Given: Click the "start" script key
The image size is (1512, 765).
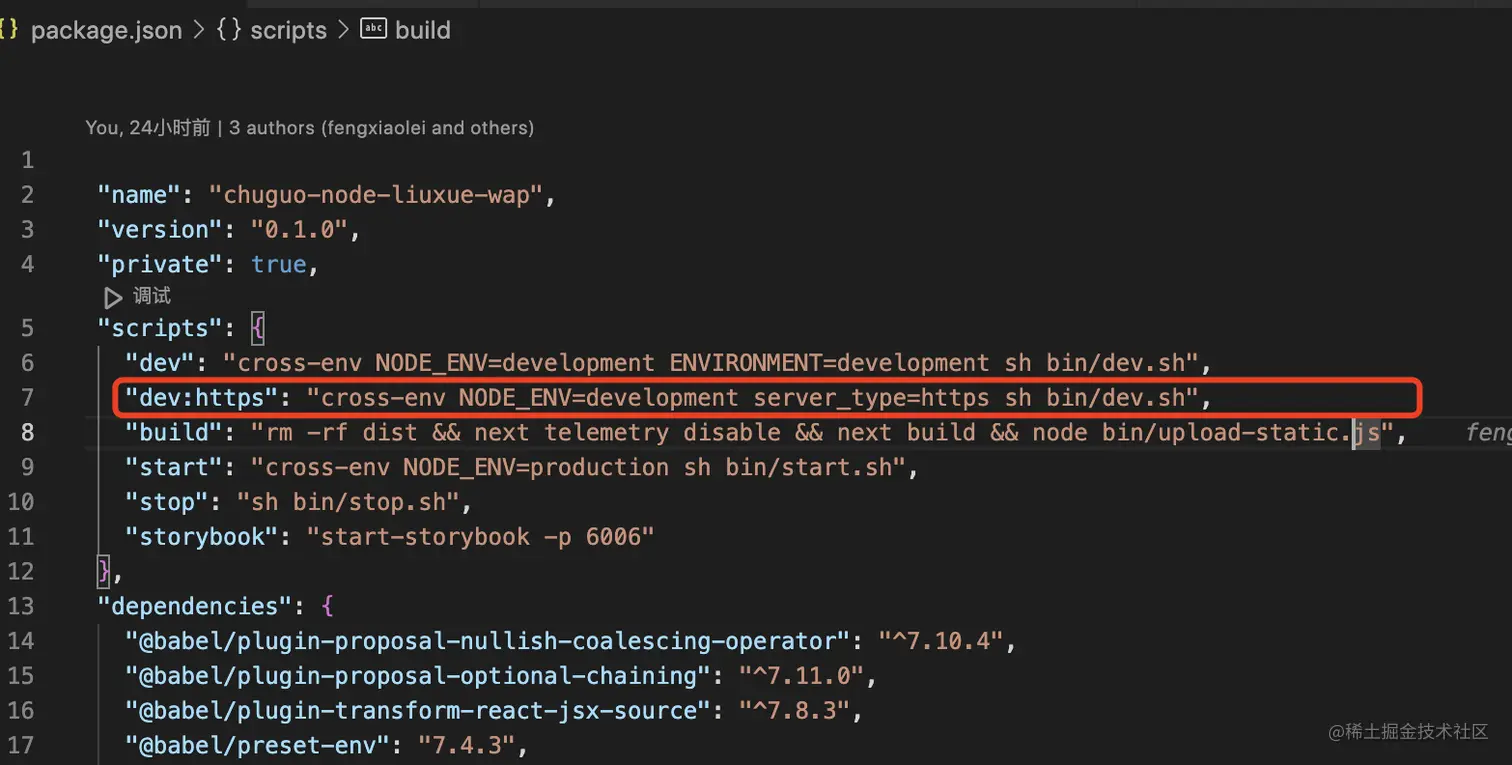Looking at the screenshot, I should tap(174, 467).
